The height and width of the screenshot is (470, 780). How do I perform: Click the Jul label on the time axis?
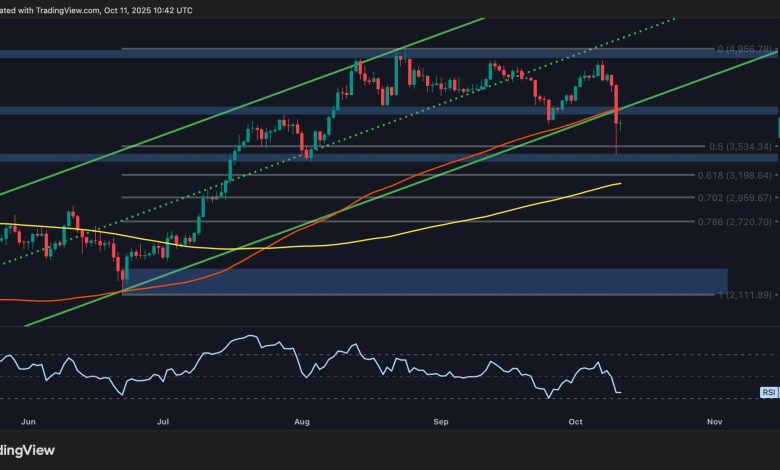pyautogui.click(x=163, y=423)
